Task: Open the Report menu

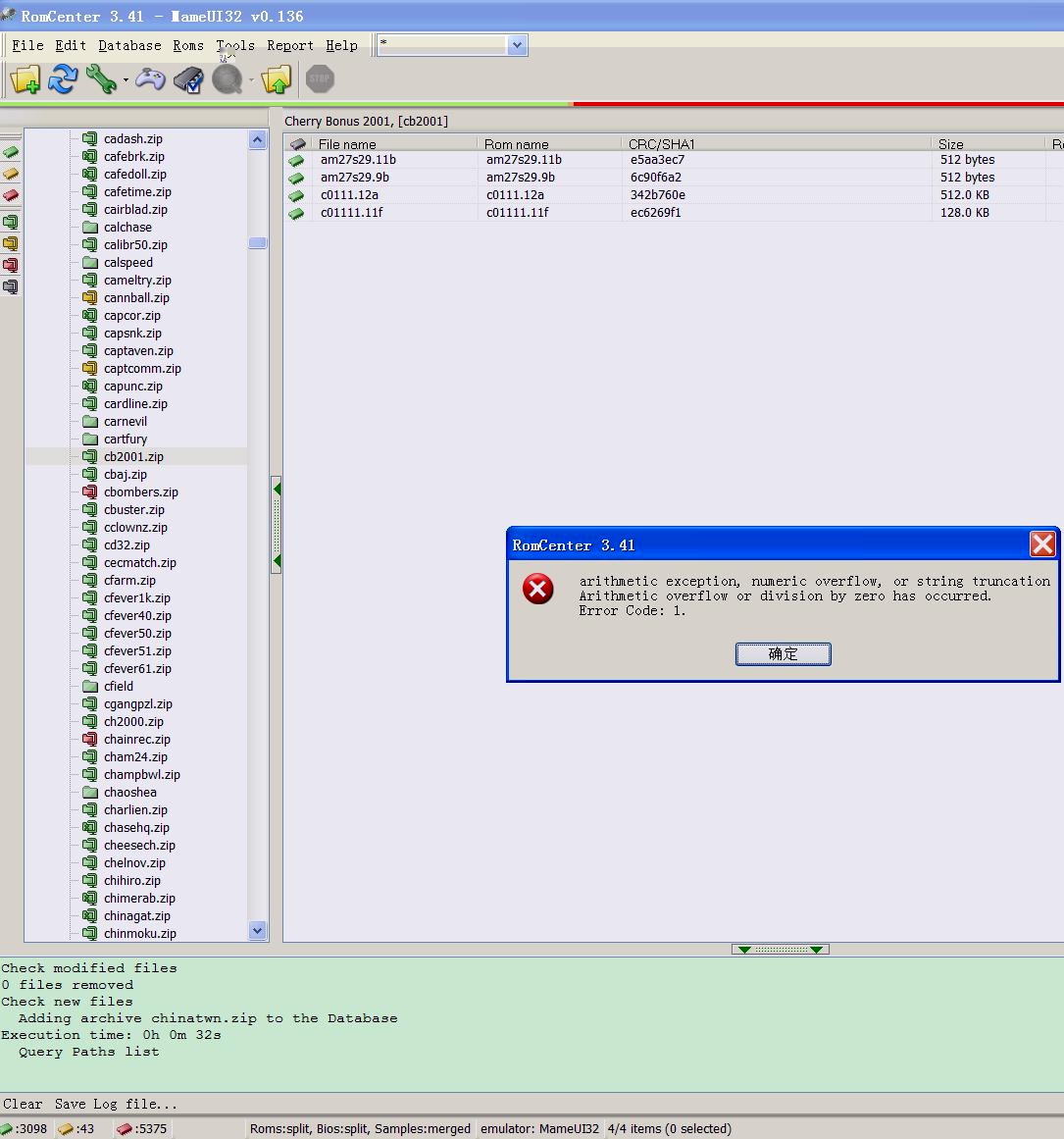Action: tap(290, 46)
